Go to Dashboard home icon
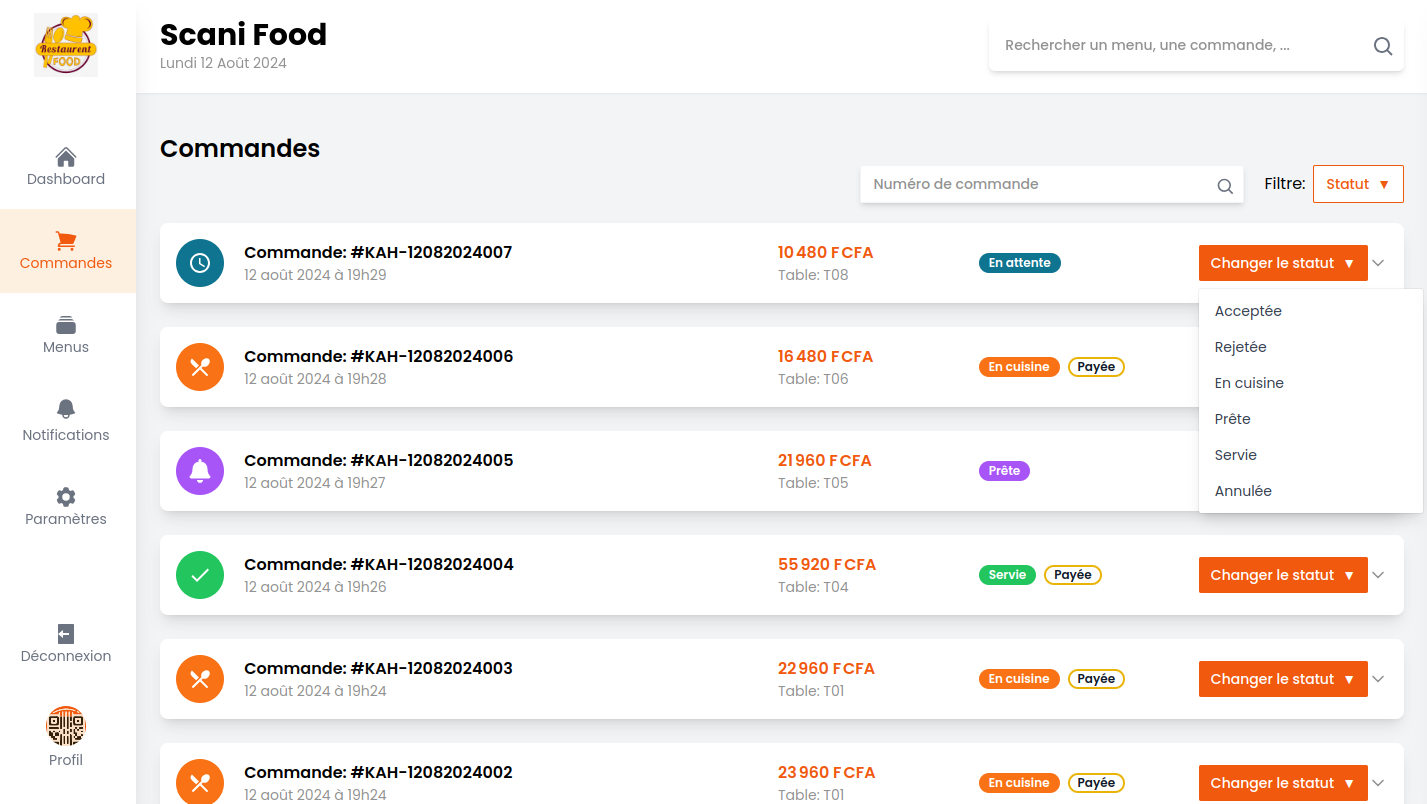Image resolution: width=1427 pixels, height=804 pixels. coord(66,157)
